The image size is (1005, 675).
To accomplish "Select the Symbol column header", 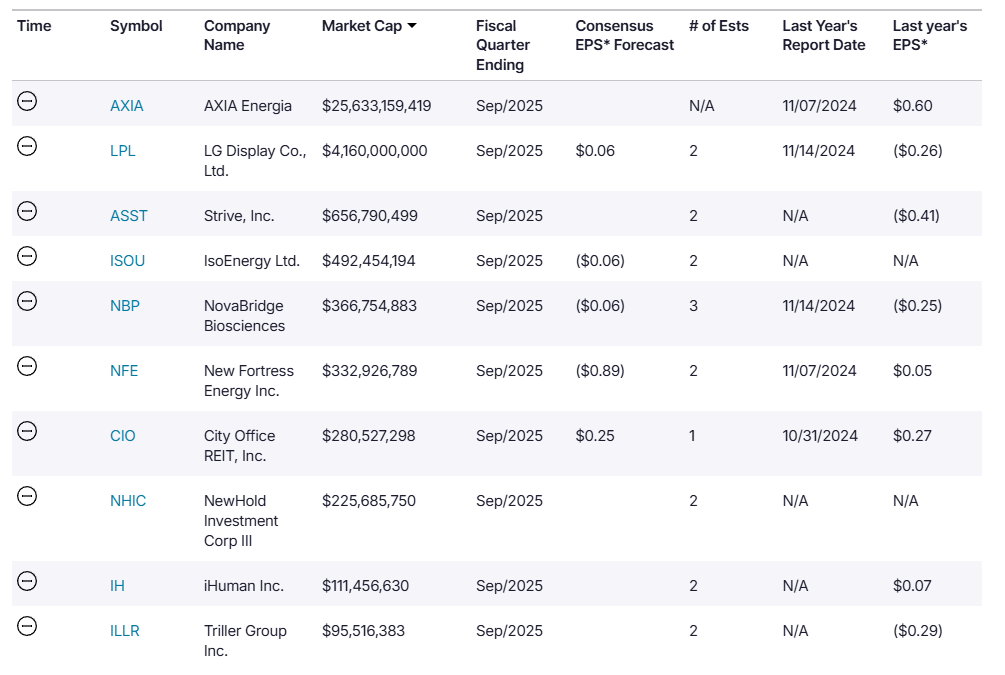I will click(x=136, y=26).
